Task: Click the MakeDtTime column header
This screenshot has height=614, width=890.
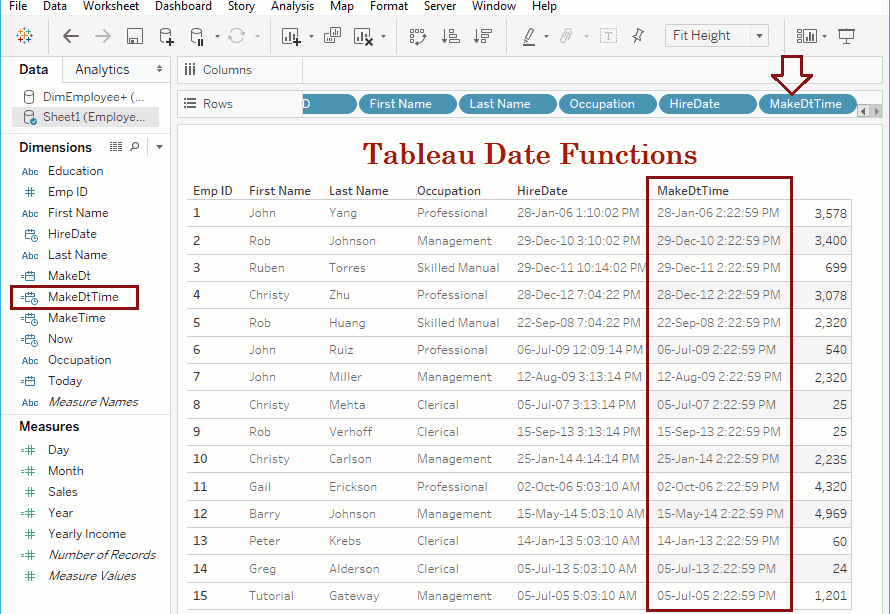Action: click(692, 191)
